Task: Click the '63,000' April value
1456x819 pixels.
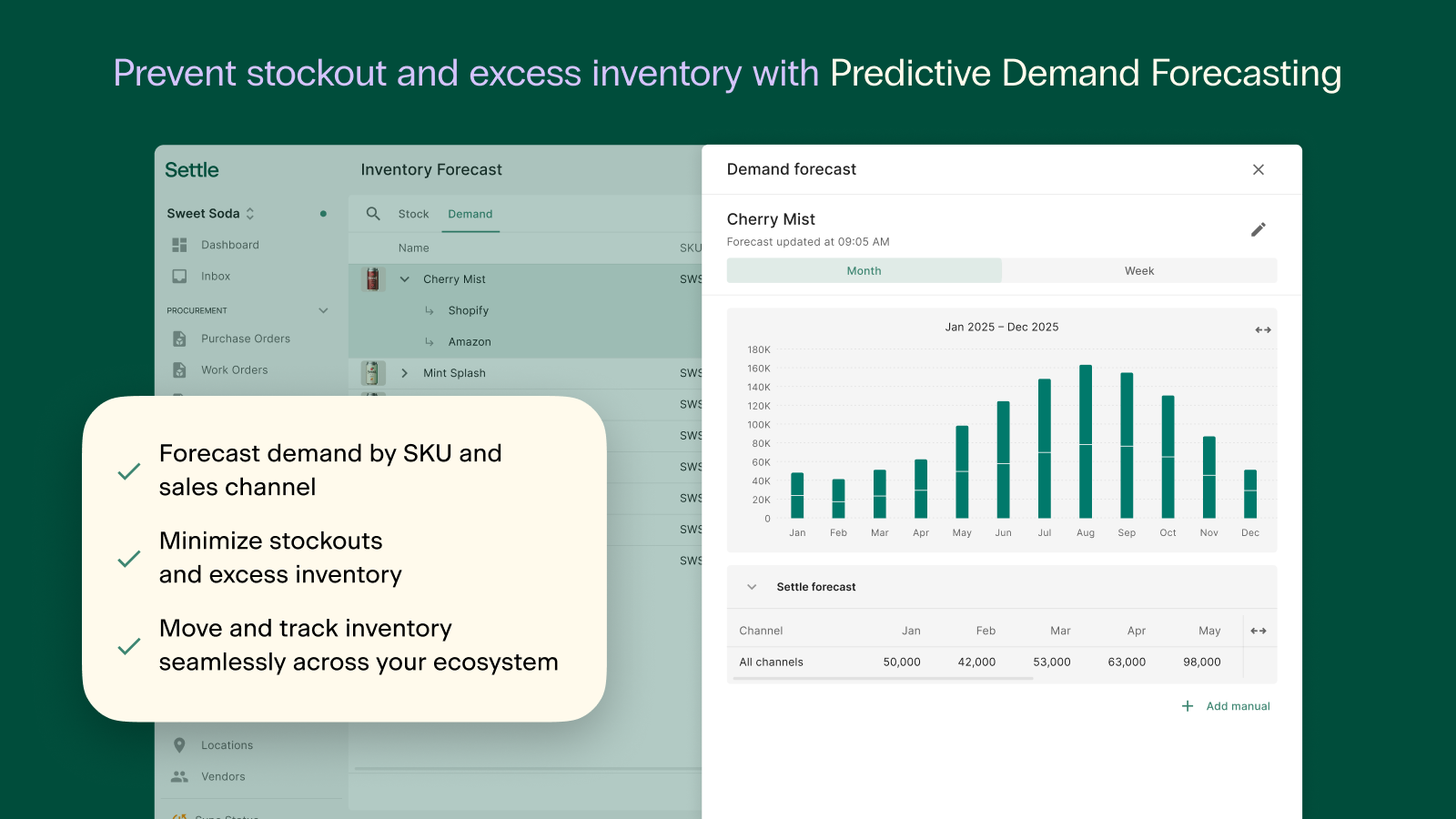Action: point(1127,662)
